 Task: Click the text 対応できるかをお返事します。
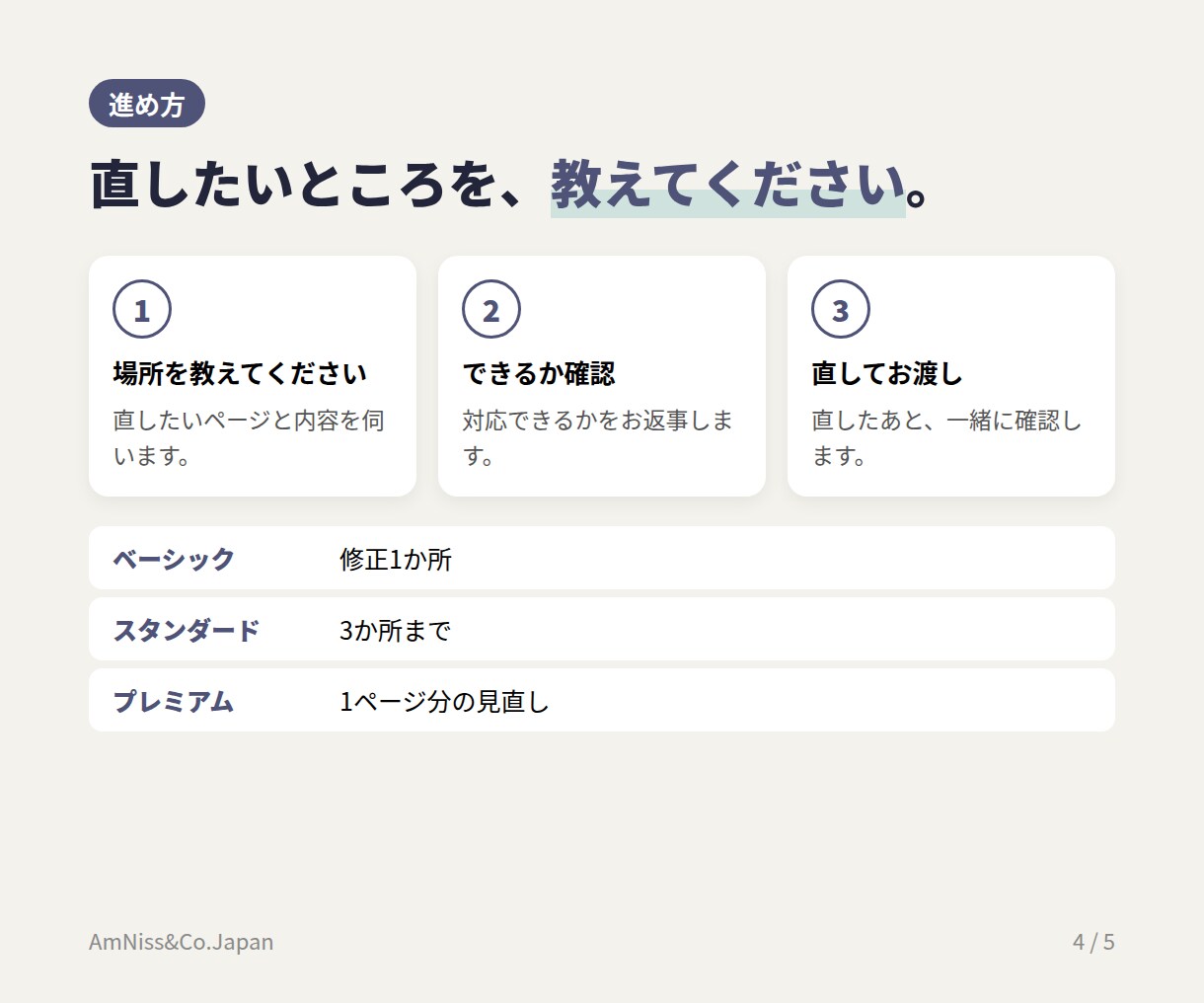[598, 437]
